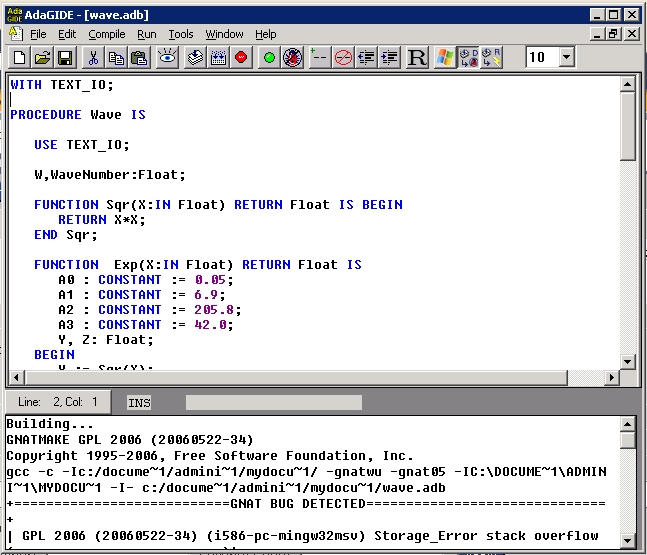Click the red stop sign icon
Viewport: 647px width, 555px height.
click(242, 58)
